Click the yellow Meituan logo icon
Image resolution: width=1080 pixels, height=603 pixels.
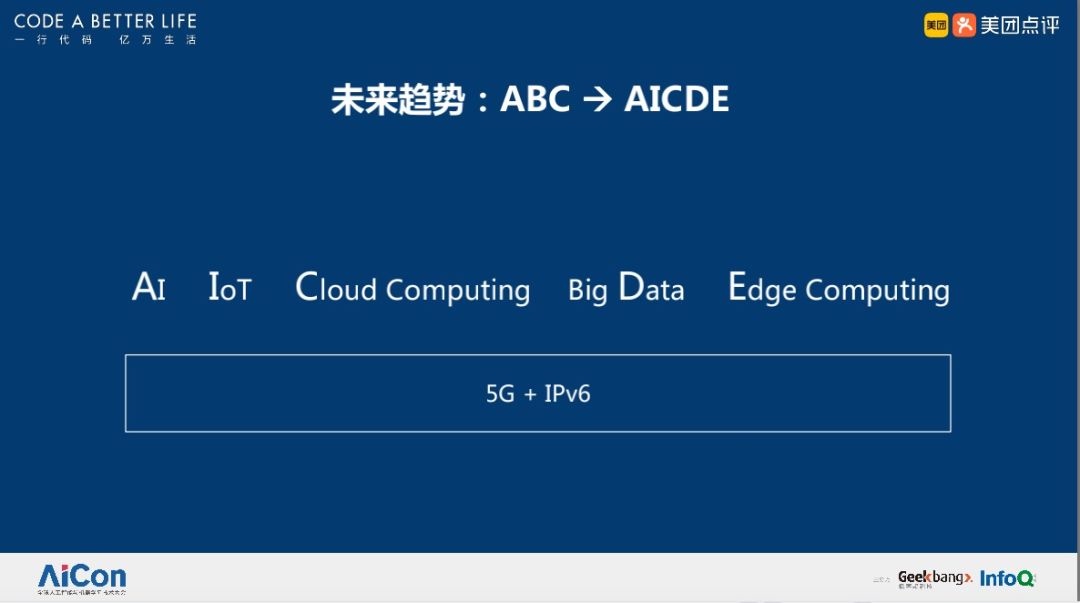pyautogui.click(x=936, y=25)
